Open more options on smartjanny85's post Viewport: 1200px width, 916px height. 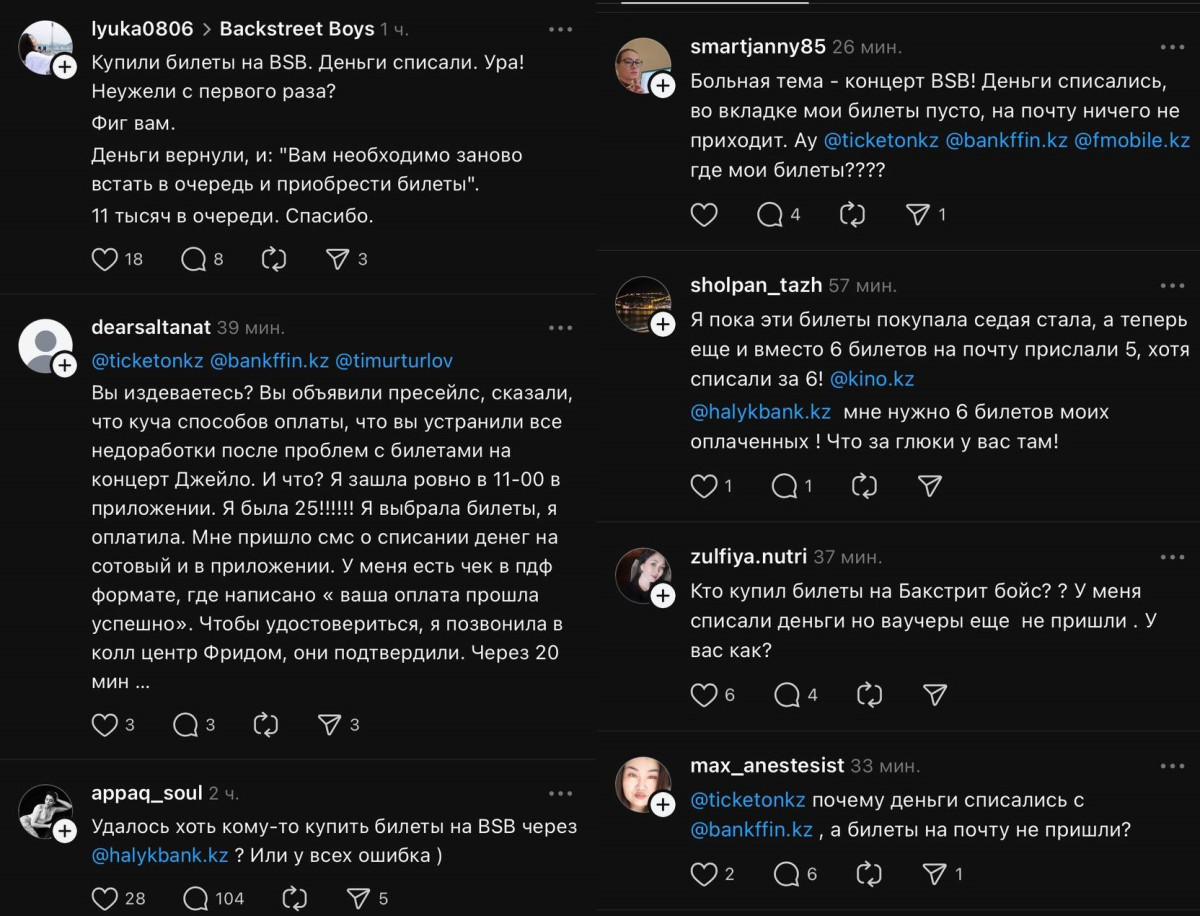click(1172, 47)
